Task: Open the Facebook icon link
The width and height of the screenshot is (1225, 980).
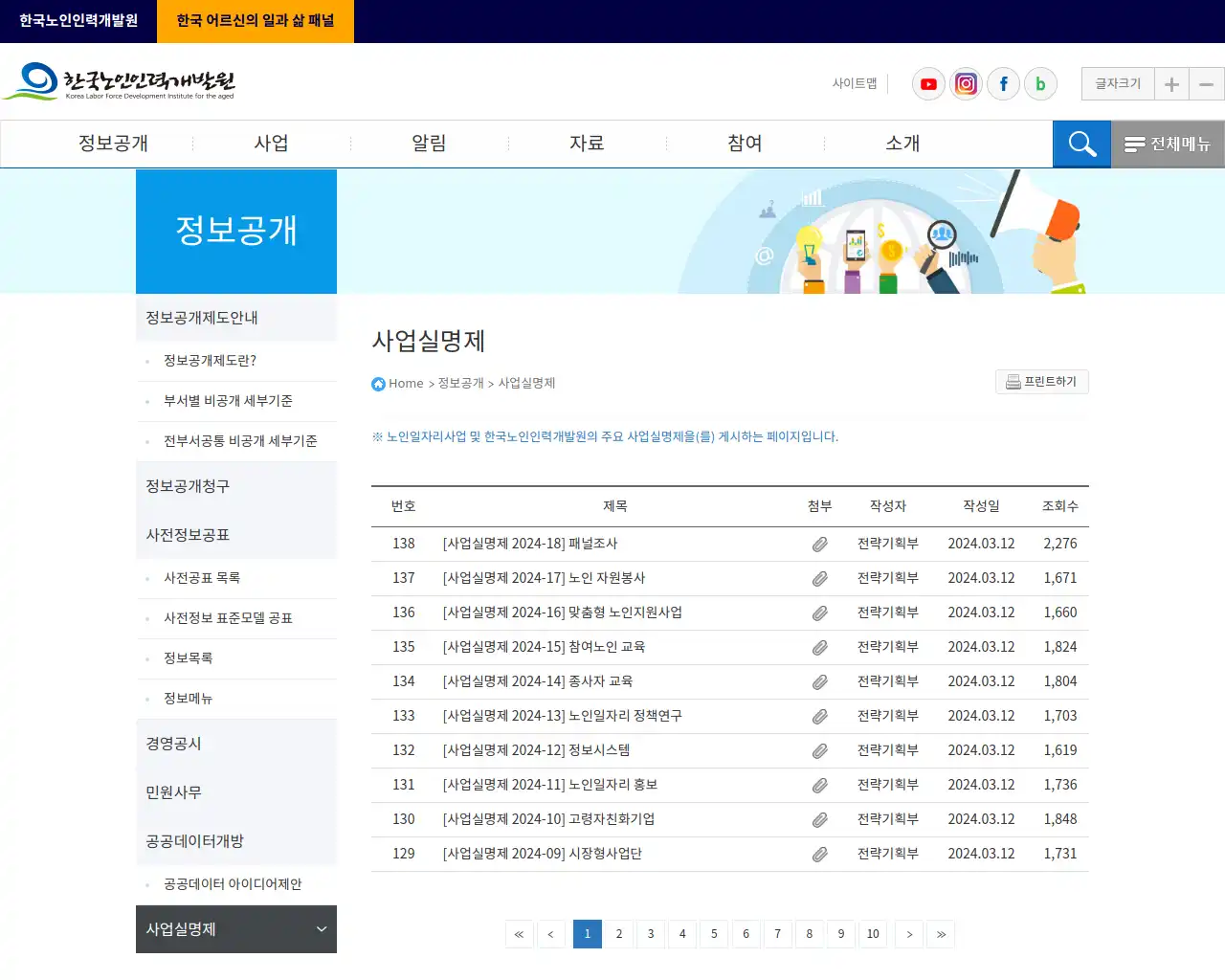Action: pos(1003,84)
